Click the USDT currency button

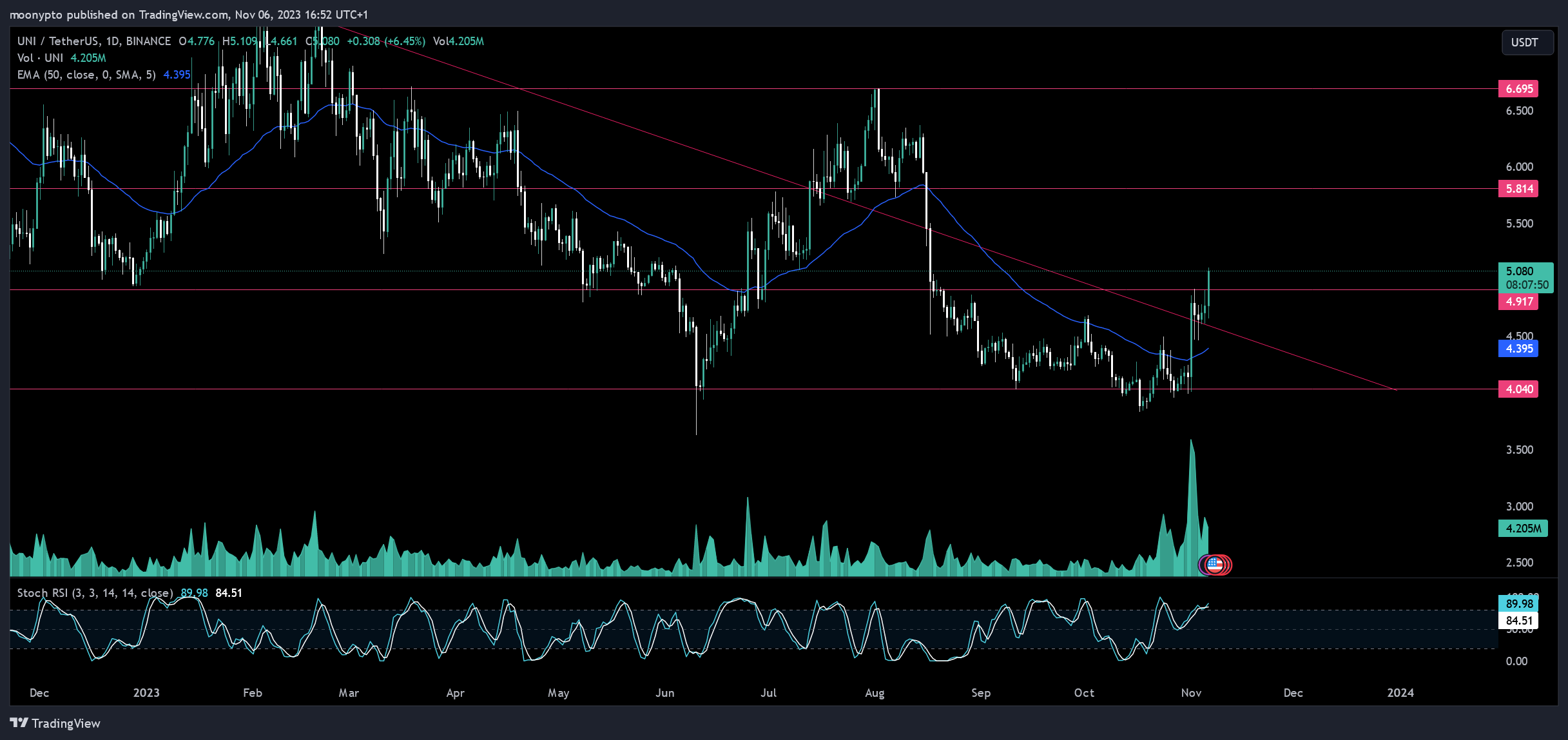[1526, 43]
